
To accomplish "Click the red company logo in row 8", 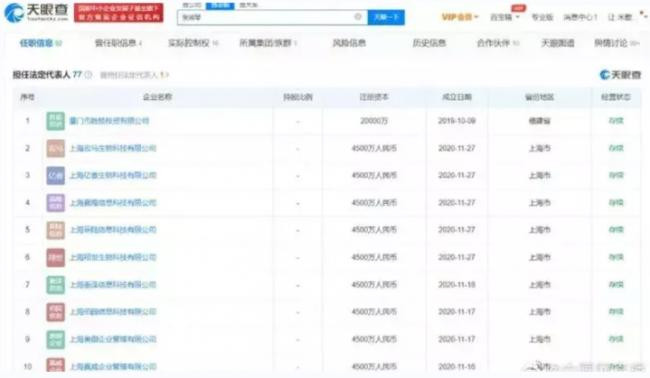I will click(x=56, y=312).
